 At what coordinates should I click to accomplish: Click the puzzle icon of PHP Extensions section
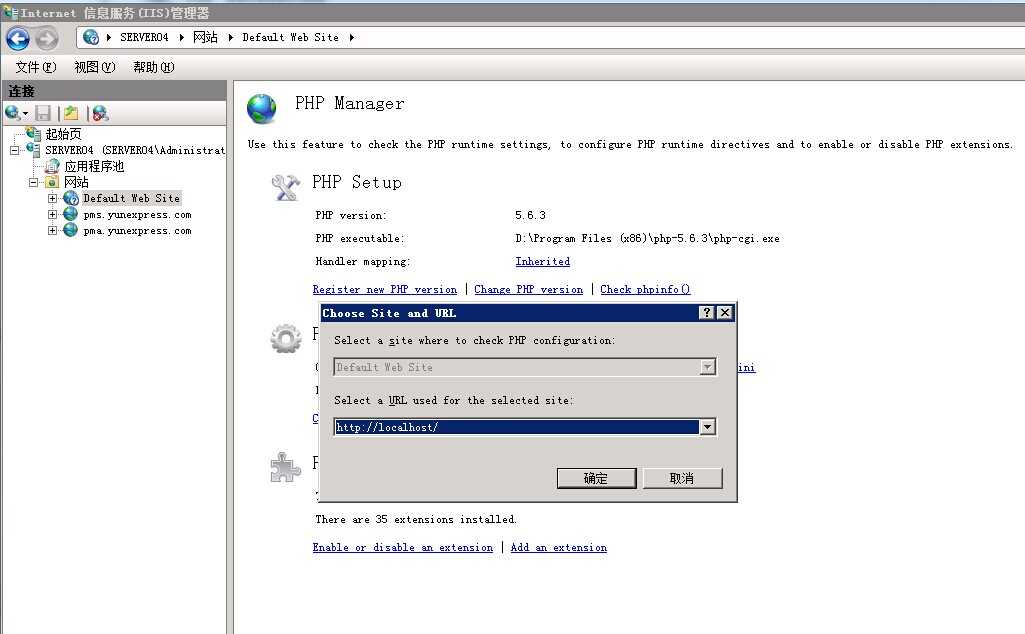pos(286,467)
